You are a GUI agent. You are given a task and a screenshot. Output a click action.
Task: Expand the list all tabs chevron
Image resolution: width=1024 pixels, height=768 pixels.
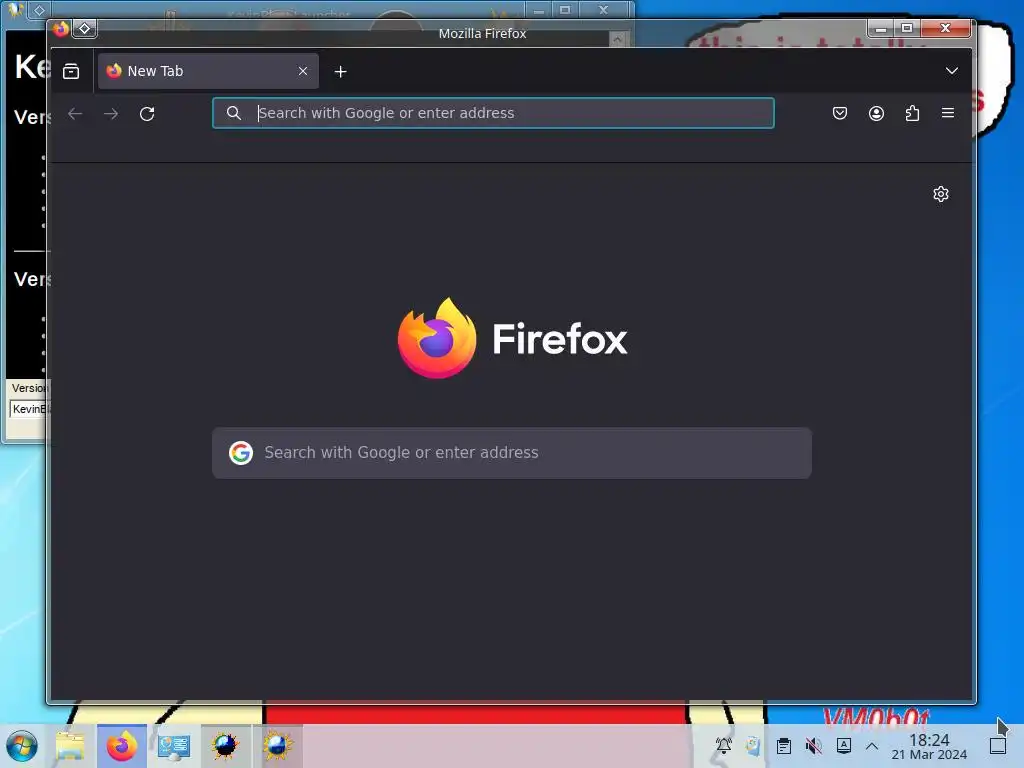(952, 71)
